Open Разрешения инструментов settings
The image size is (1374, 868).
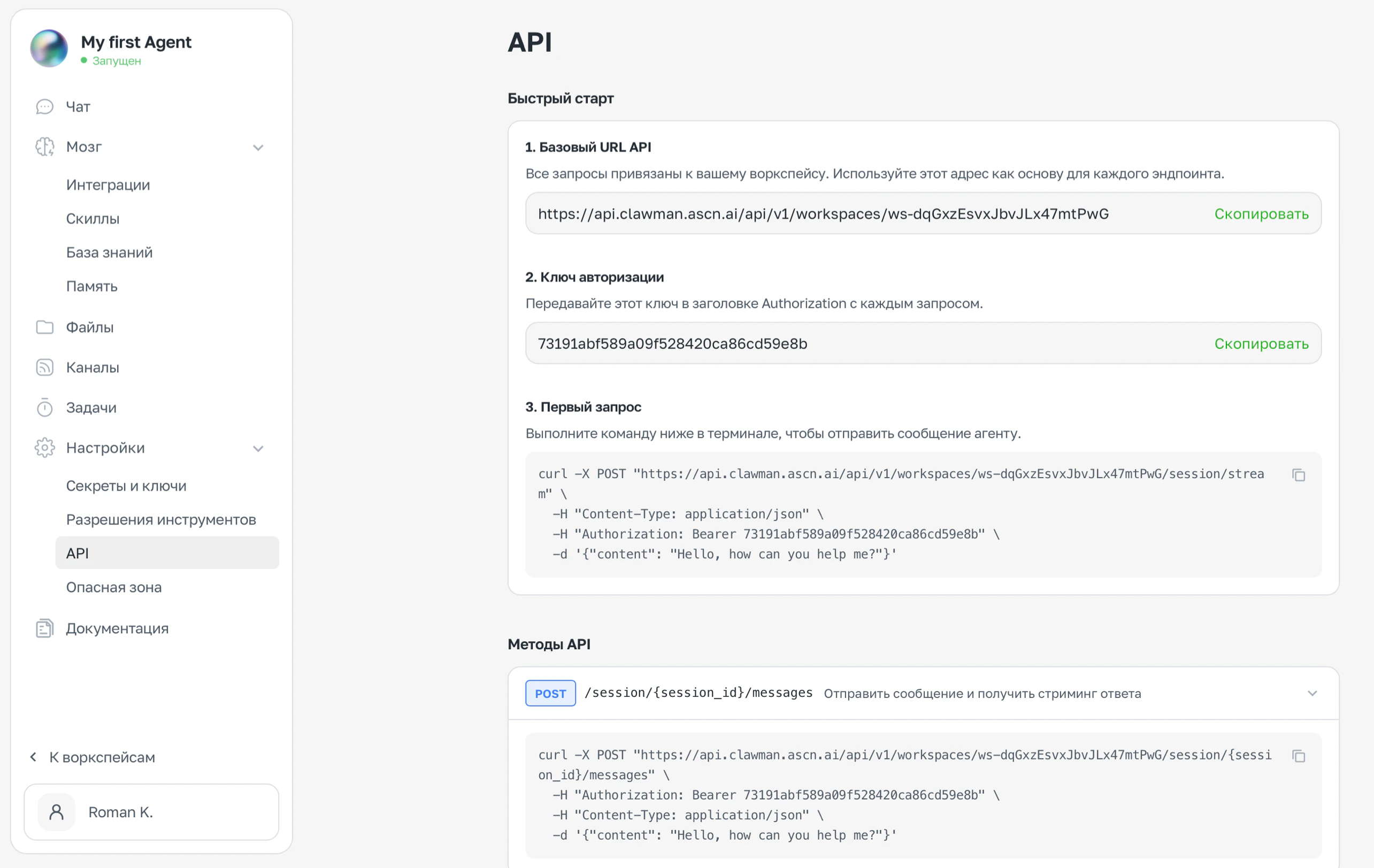tap(161, 519)
